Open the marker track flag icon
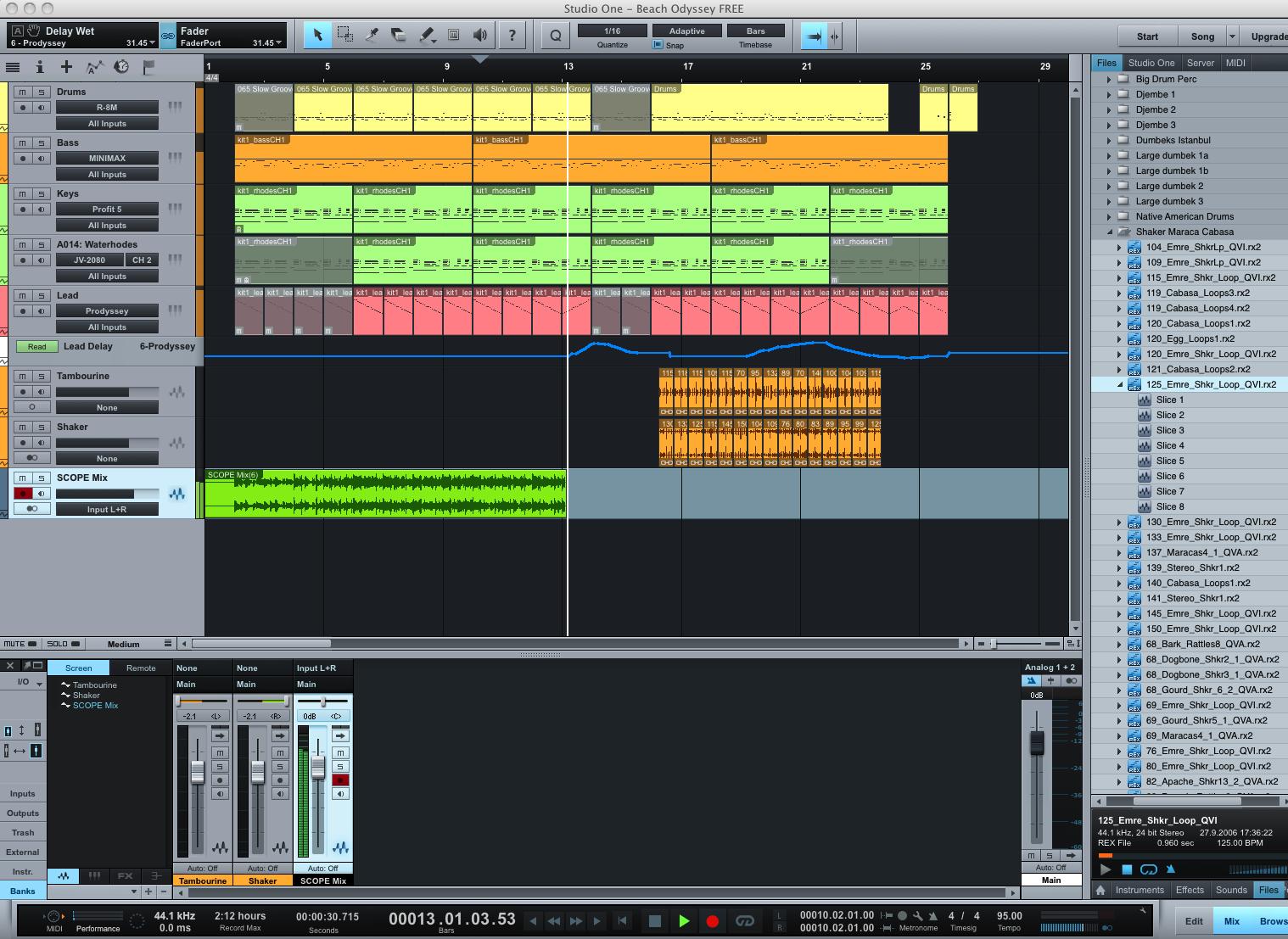The width and height of the screenshot is (1288, 939). [x=148, y=67]
